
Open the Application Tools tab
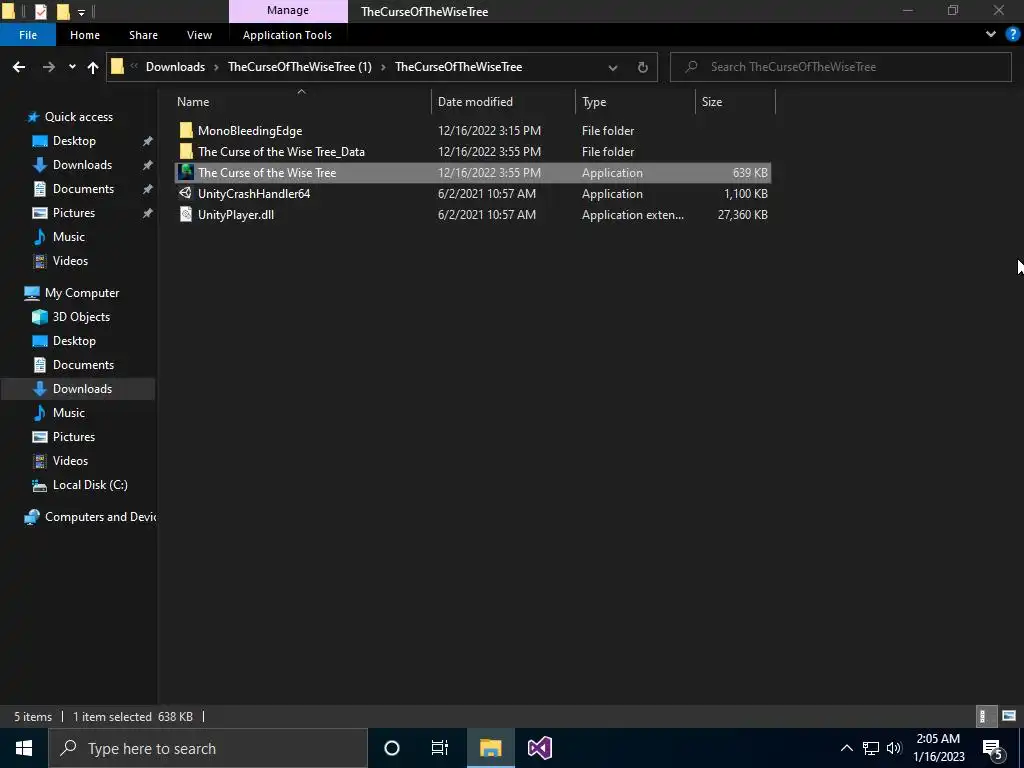(x=287, y=35)
